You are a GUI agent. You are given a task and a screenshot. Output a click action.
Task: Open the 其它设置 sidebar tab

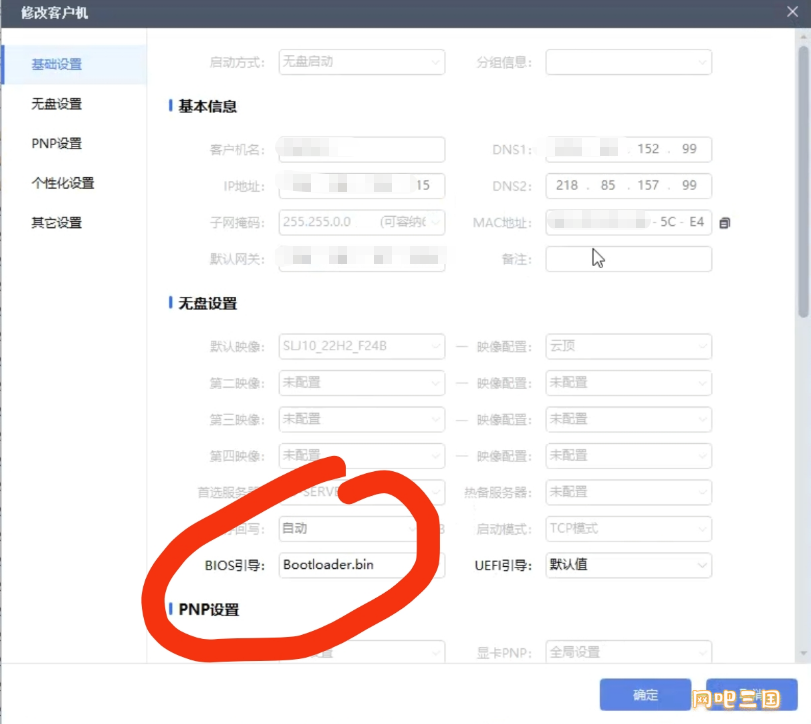click(57, 223)
